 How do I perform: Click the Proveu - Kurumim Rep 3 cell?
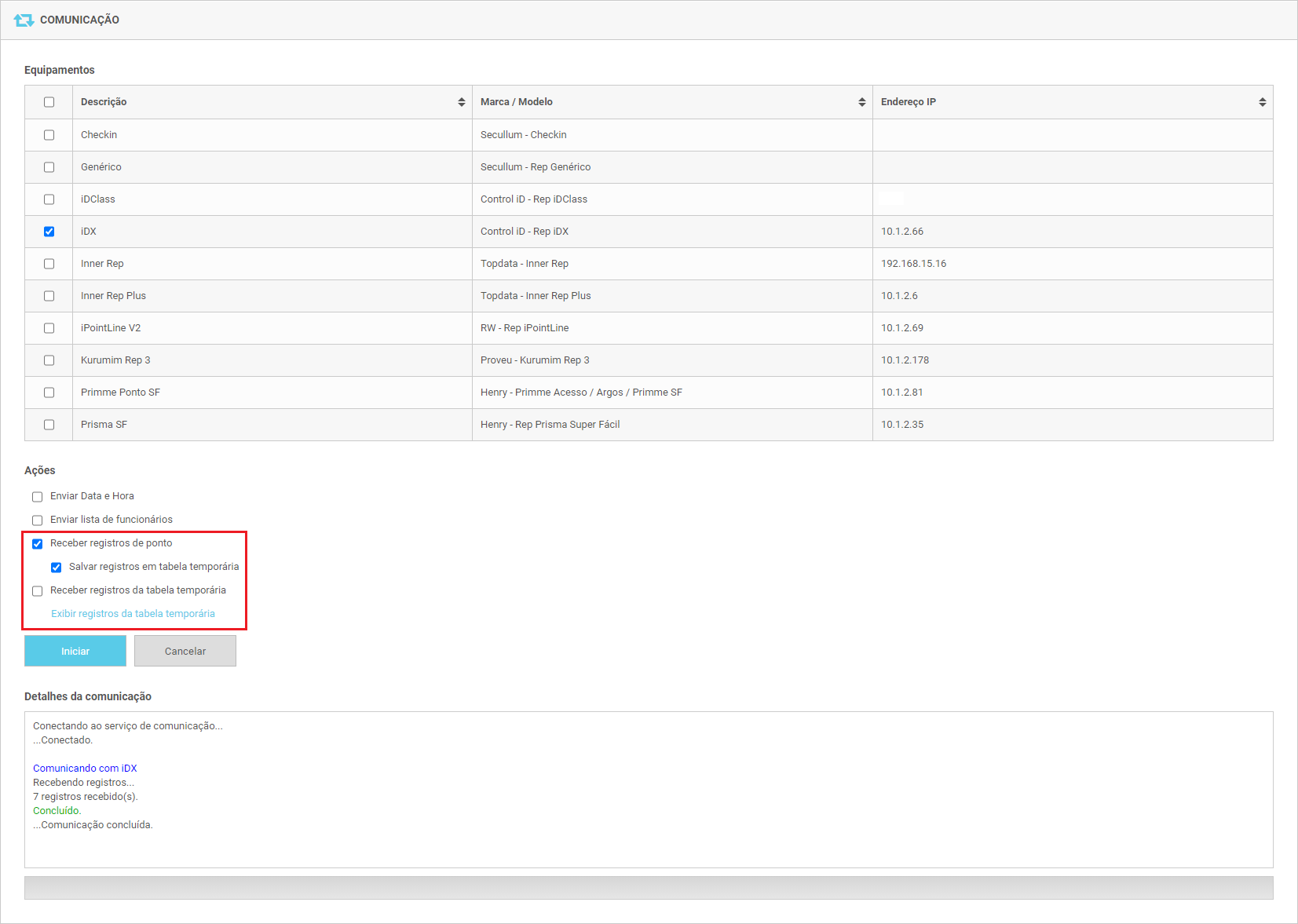tap(672, 360)
